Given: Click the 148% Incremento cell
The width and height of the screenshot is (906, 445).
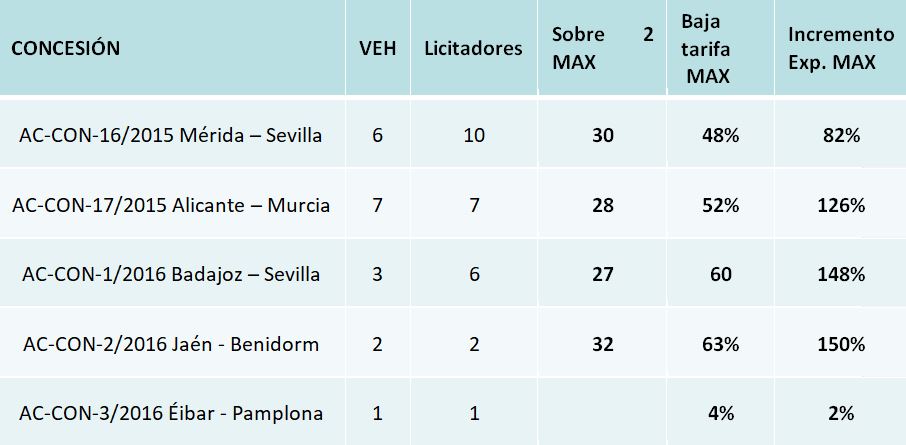Looking at the screenshot, I should point(840,274).
